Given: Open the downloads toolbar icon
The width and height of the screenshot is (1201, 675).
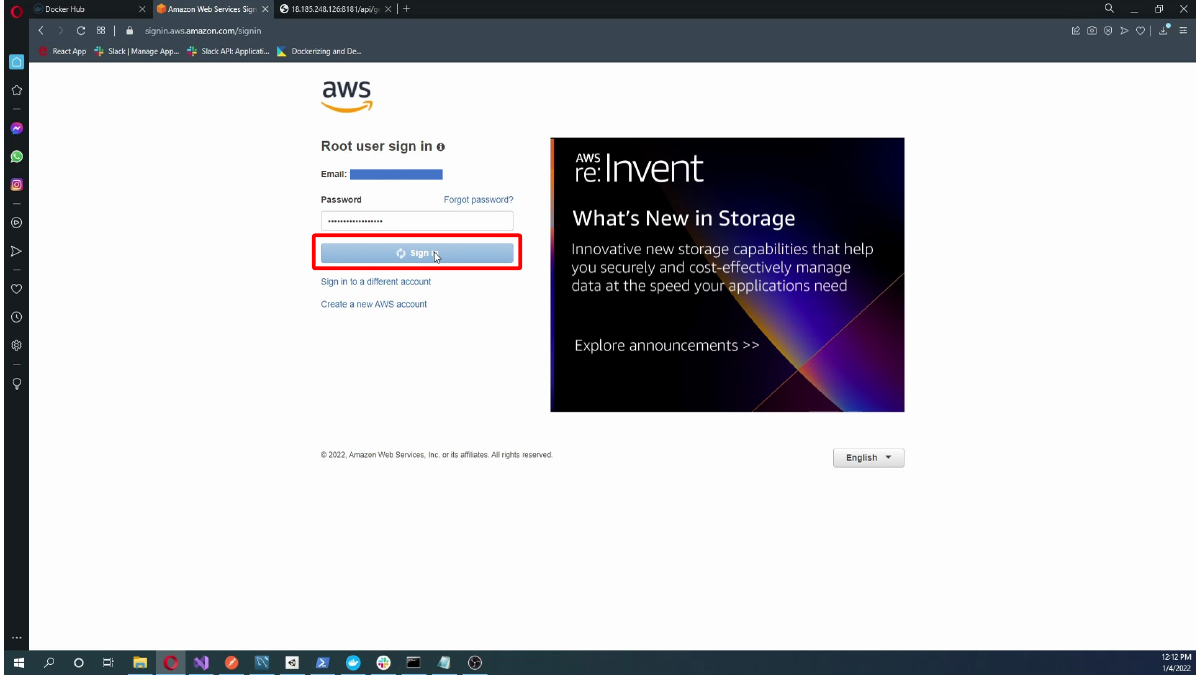Looking at the screenshot, I should pyautogui.click(x=1165, y=30).
